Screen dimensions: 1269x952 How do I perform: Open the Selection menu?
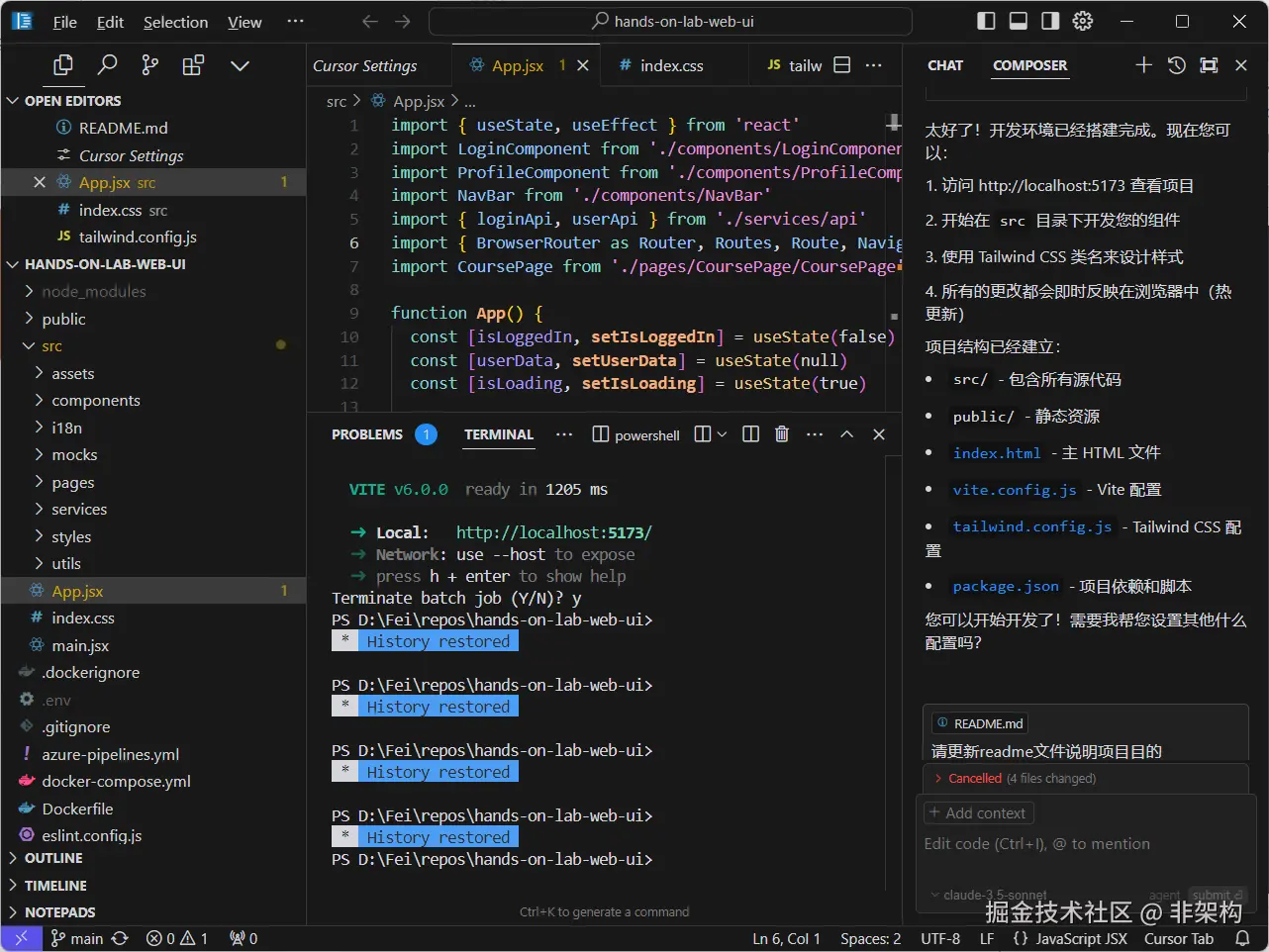click(175, 22)
